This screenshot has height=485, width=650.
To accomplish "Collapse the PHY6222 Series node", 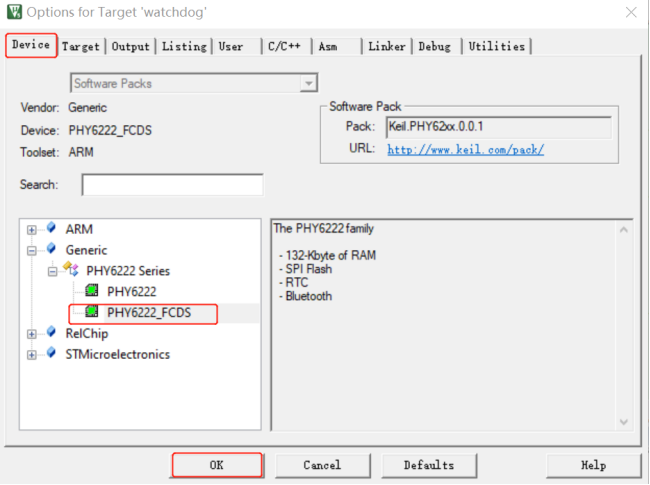I will click(52, 272).
